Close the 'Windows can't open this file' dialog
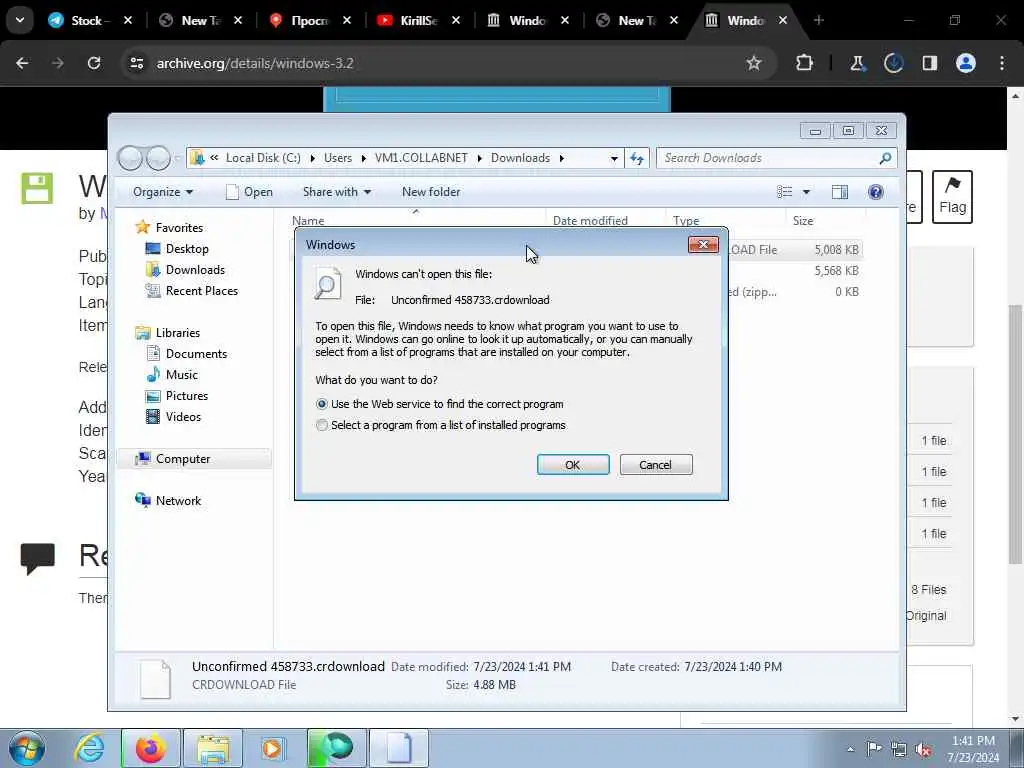 tap(703, 244)
